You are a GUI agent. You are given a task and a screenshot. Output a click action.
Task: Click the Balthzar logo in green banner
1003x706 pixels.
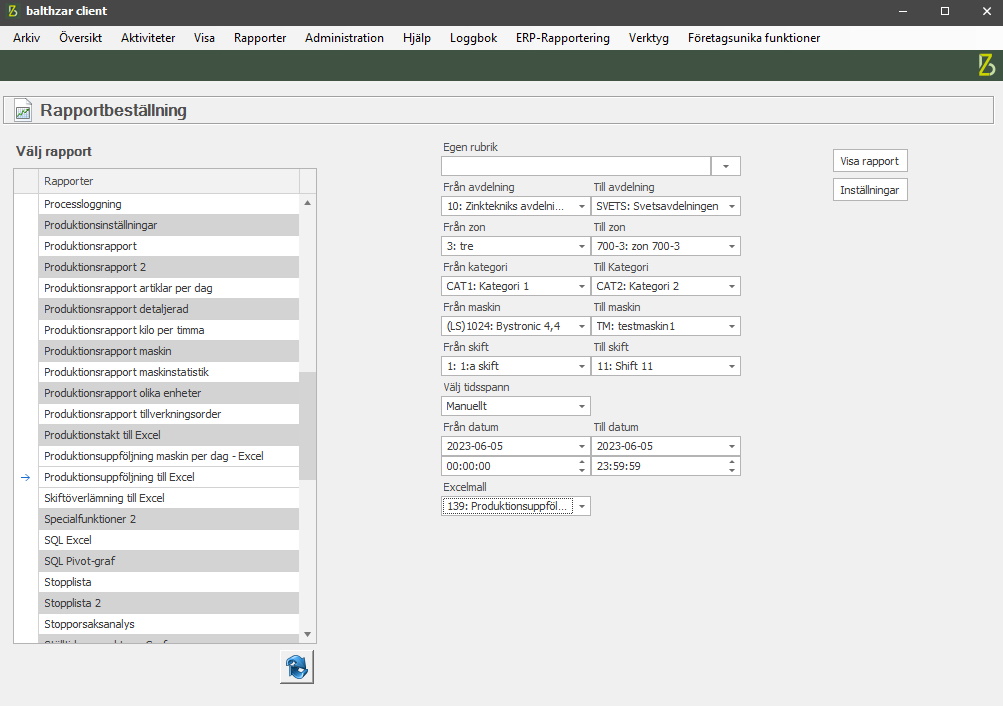point(986,66)
